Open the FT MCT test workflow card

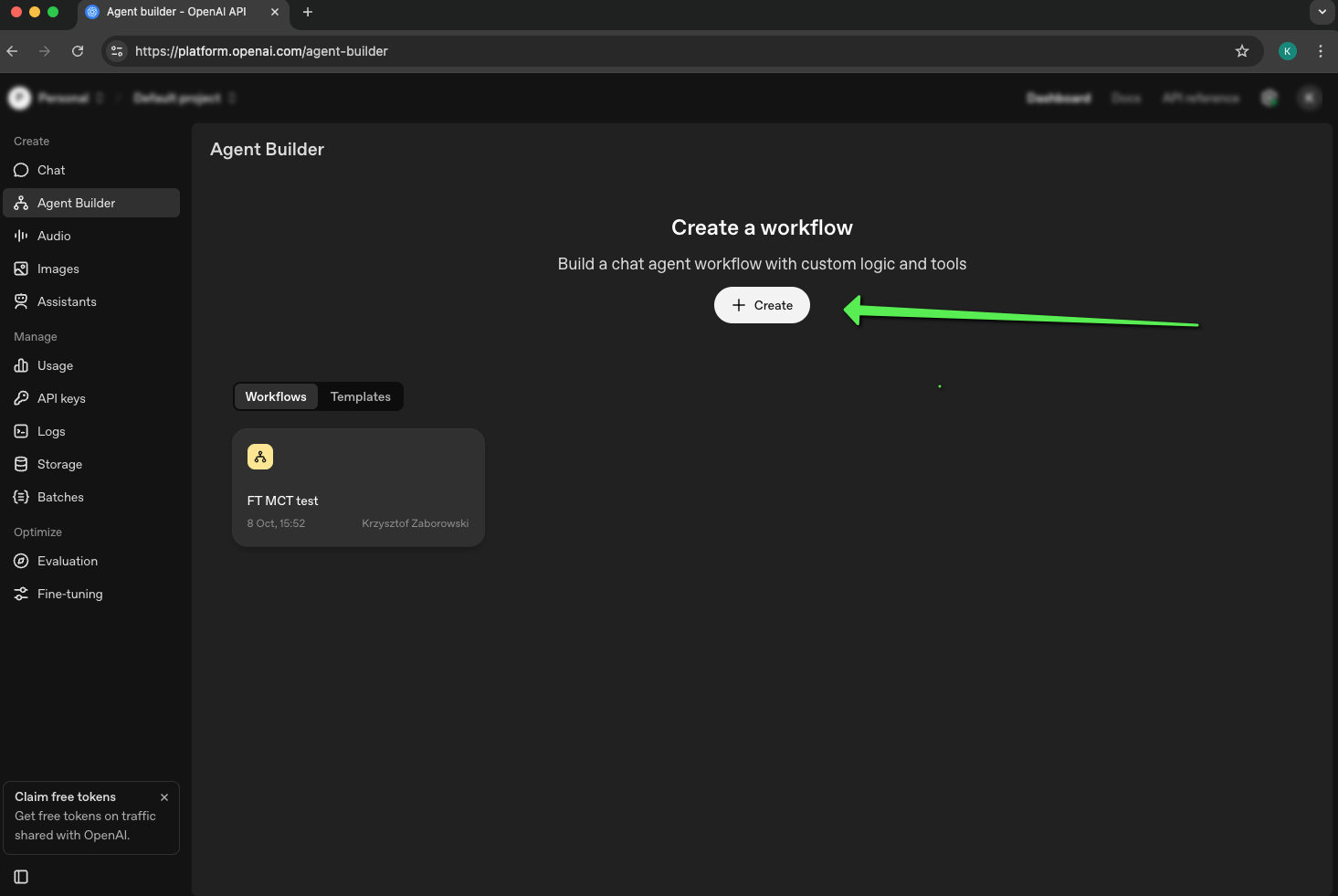(x=358, y=488)
